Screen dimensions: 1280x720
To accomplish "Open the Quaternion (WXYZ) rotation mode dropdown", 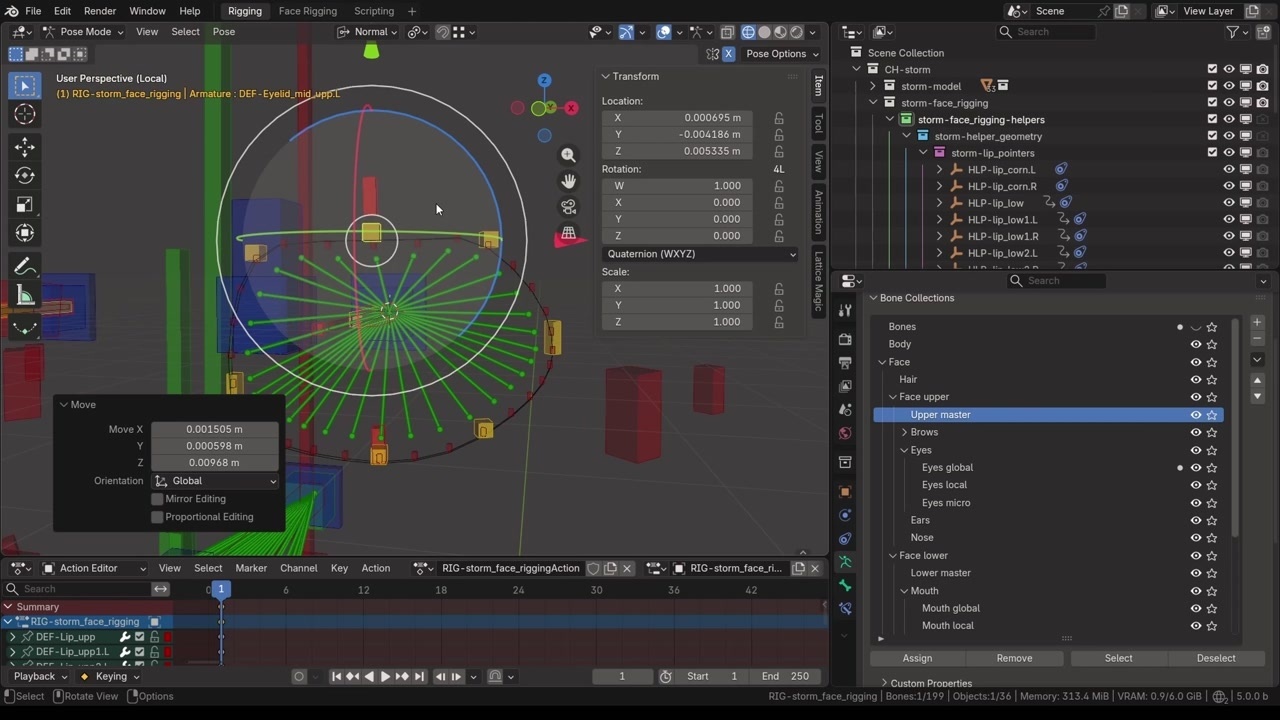I will click(700, 254).
